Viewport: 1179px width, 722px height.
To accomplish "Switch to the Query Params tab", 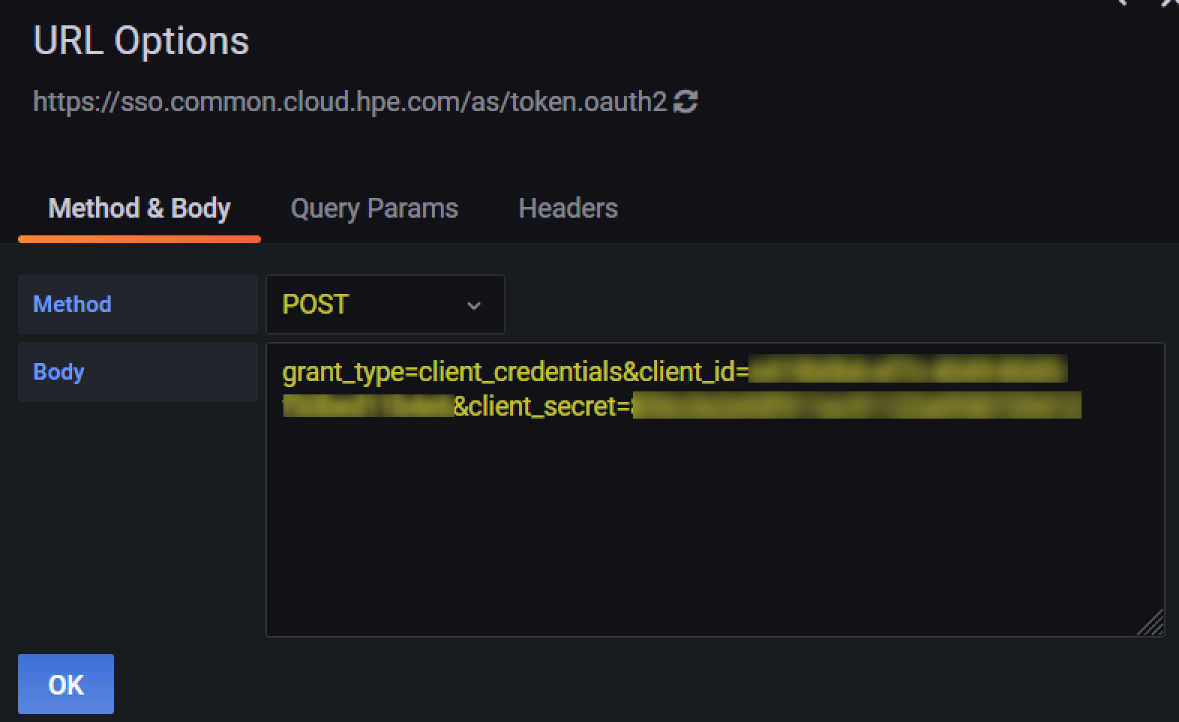I will point(374,208).
